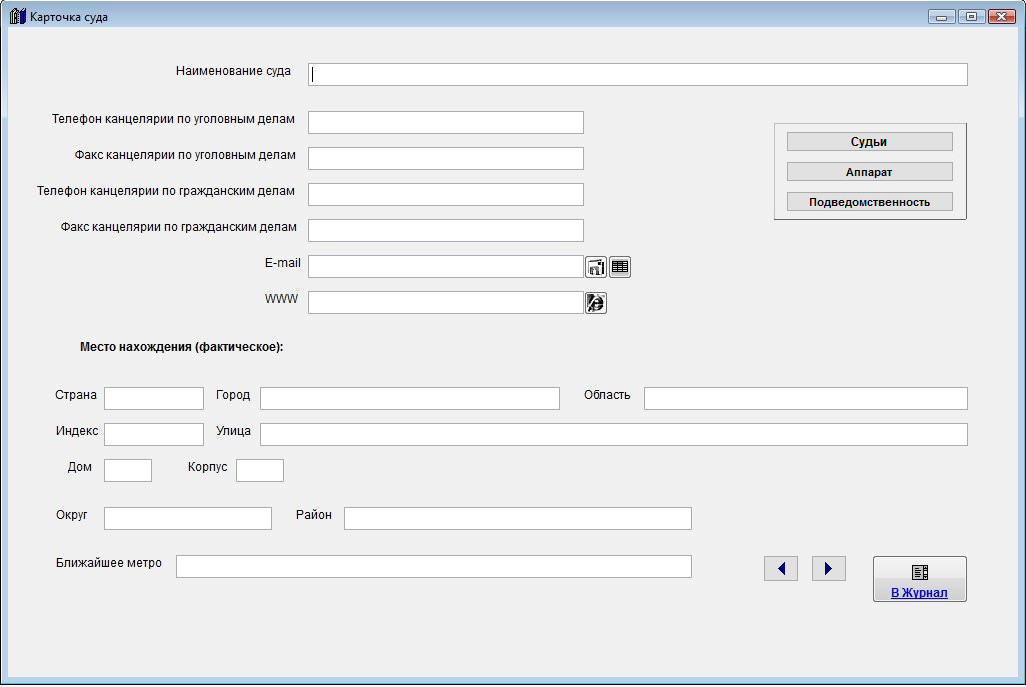
Task: Maximize the Карточка суда window
Action: pyautogui.click(x=972, y=16)
